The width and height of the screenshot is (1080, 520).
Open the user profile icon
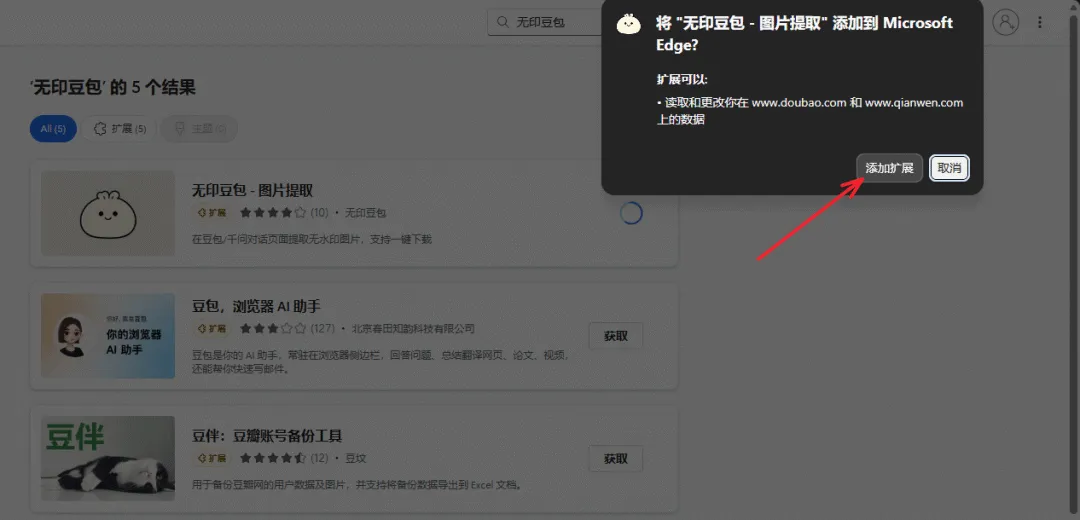pyautogui.click(x=1006, y=22)
